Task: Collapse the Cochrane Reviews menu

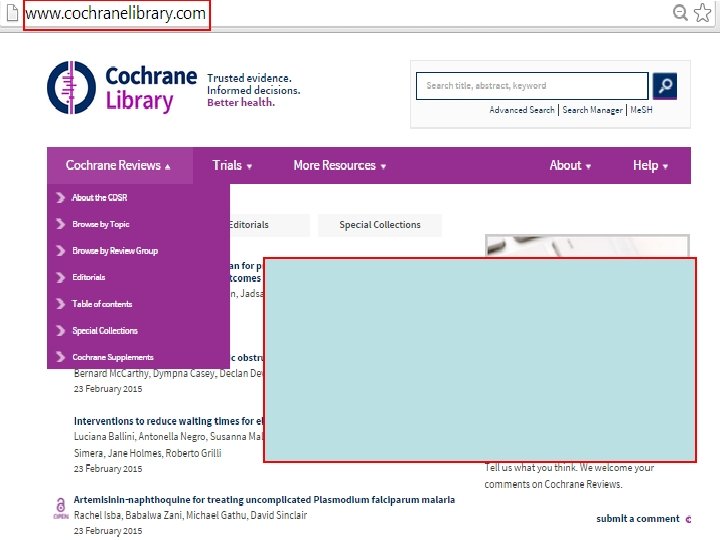Action: 119,165
